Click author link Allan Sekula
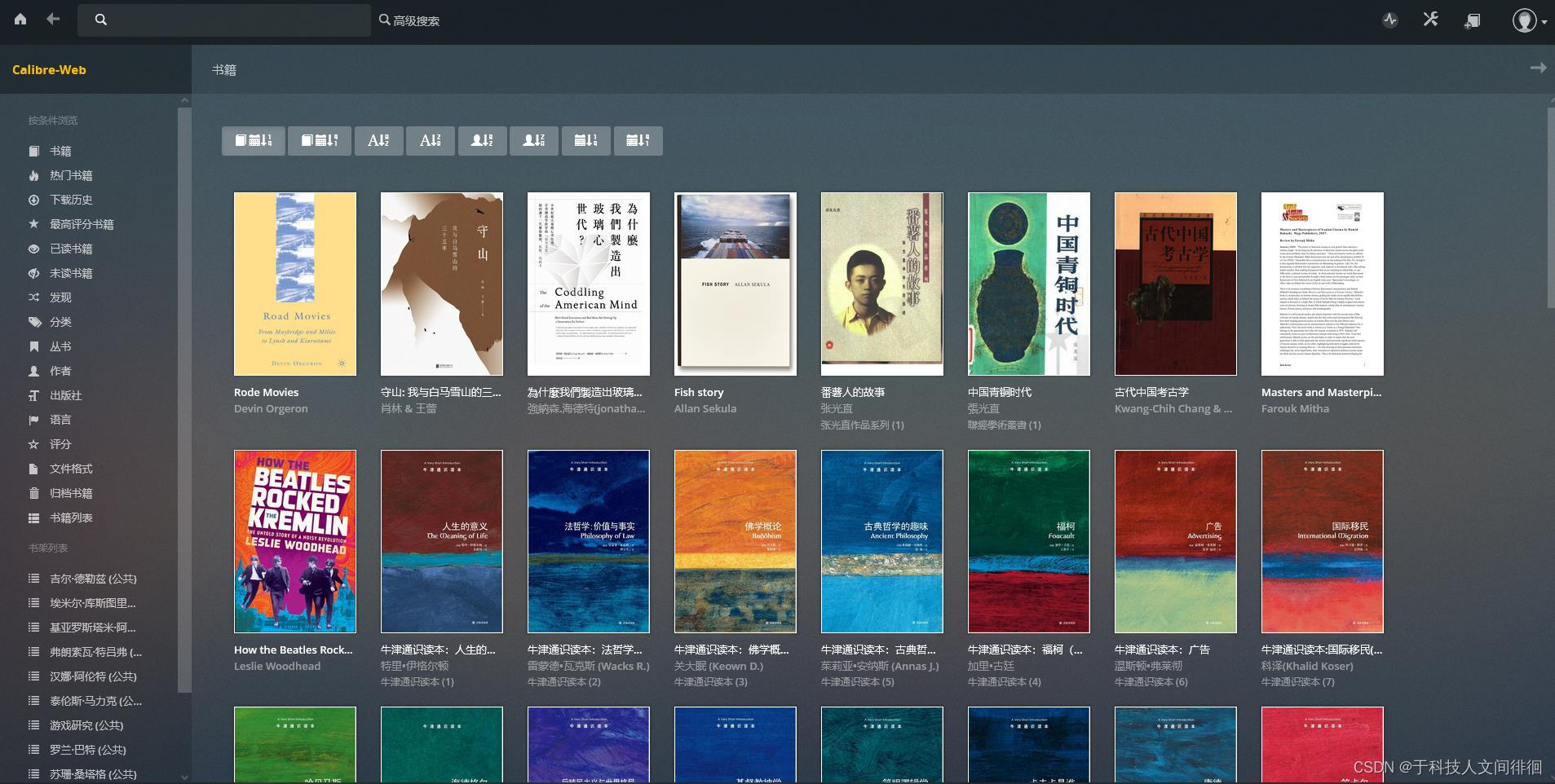1555x784 pixels. (705, 409)
